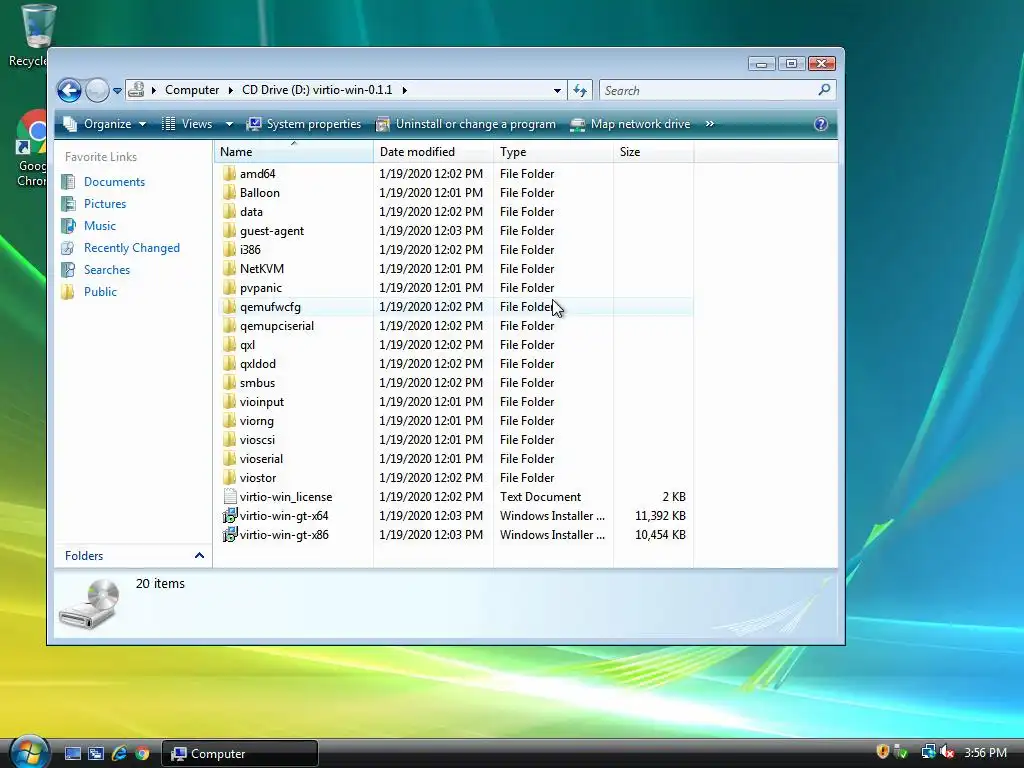Open the address bar history dropdown
Viewport: 1024px width, 768px height.
557,91
